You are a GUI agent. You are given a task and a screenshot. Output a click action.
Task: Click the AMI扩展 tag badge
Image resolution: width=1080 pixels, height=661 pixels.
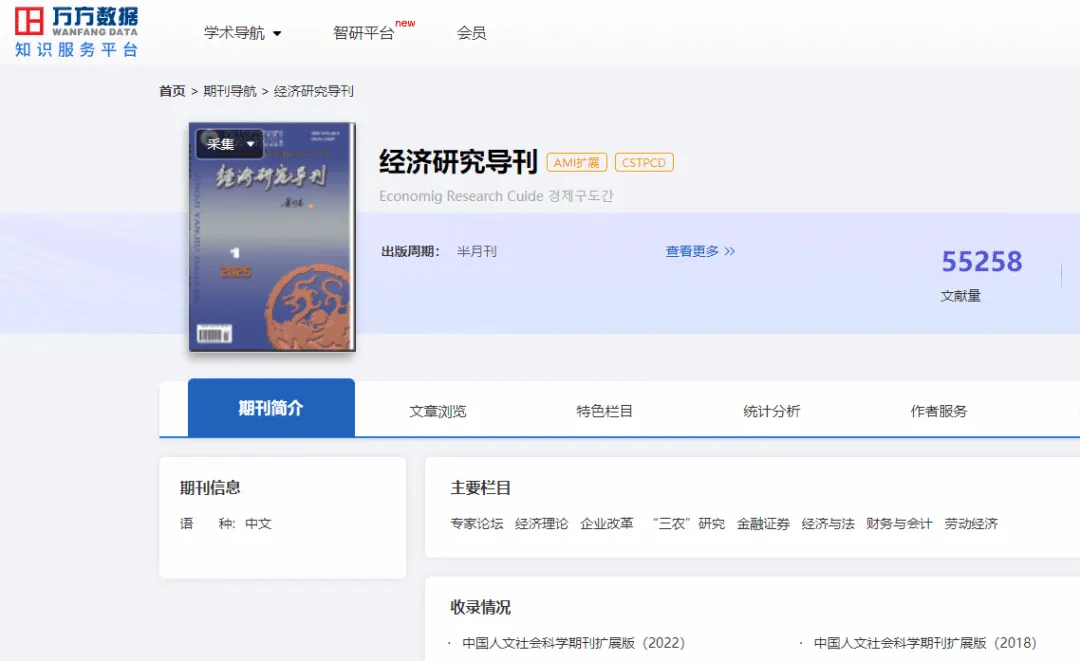point(577,162)
